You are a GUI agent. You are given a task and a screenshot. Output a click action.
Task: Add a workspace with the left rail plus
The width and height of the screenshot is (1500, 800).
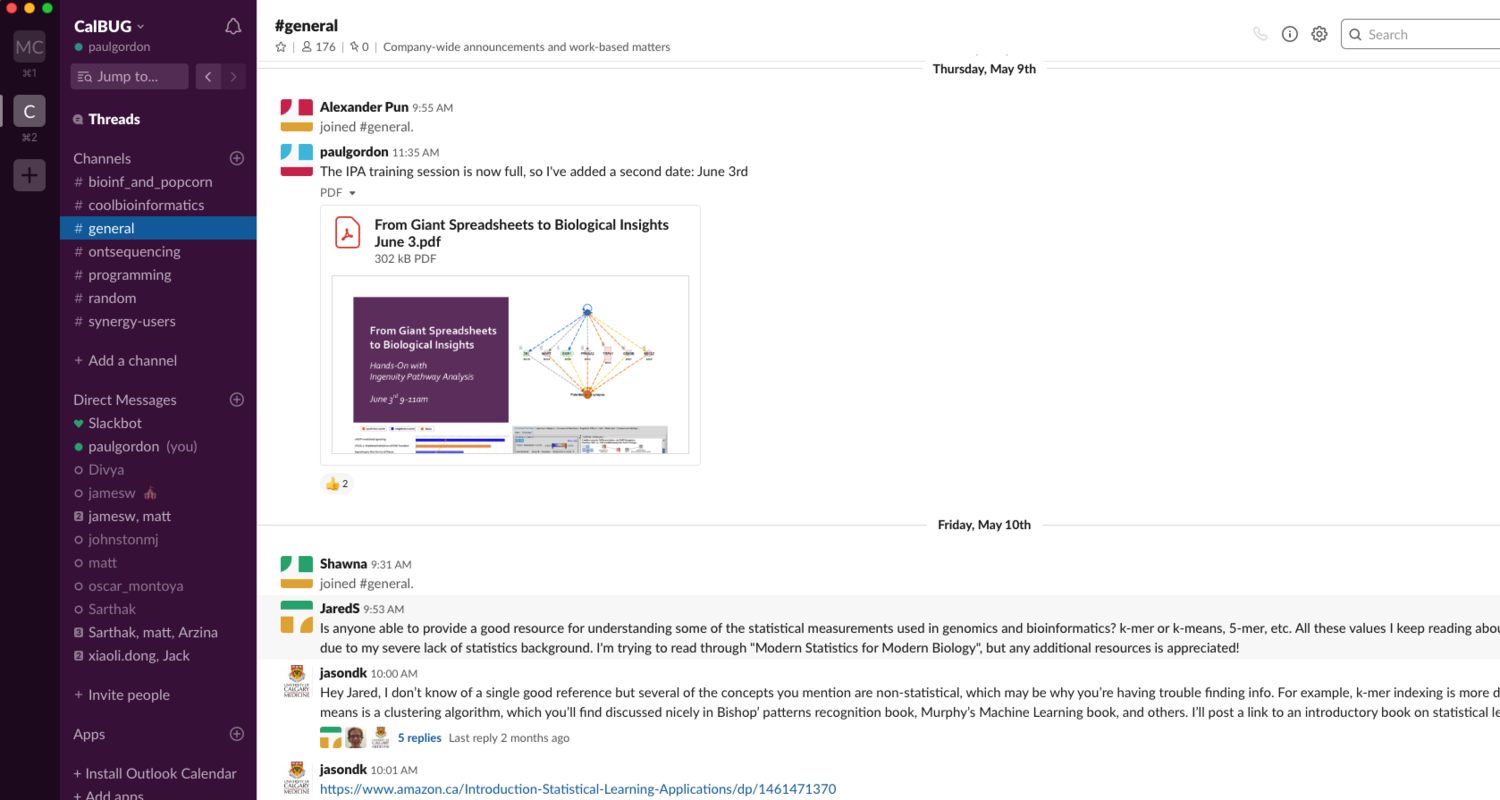click(x=29, y=174)
